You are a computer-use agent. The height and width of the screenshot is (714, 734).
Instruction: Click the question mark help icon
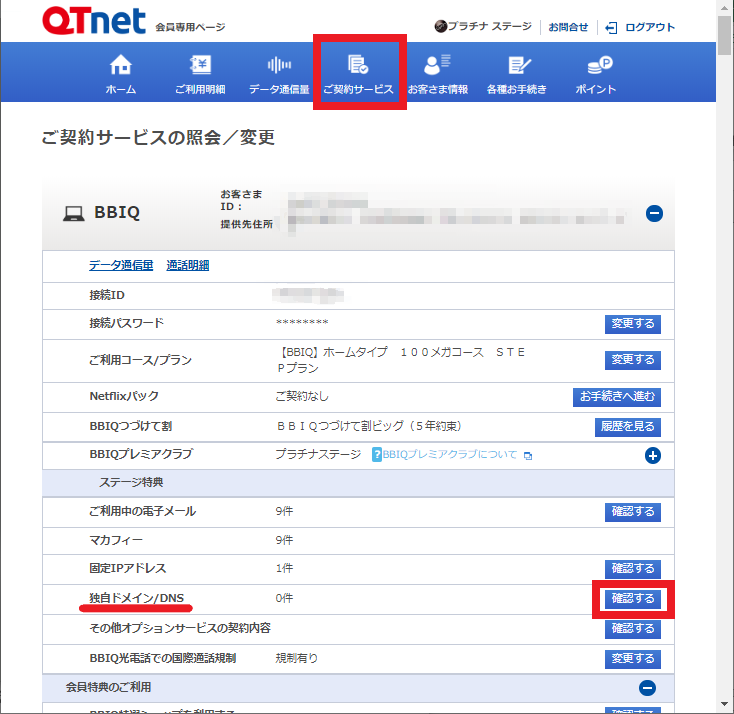click(376, 455)
